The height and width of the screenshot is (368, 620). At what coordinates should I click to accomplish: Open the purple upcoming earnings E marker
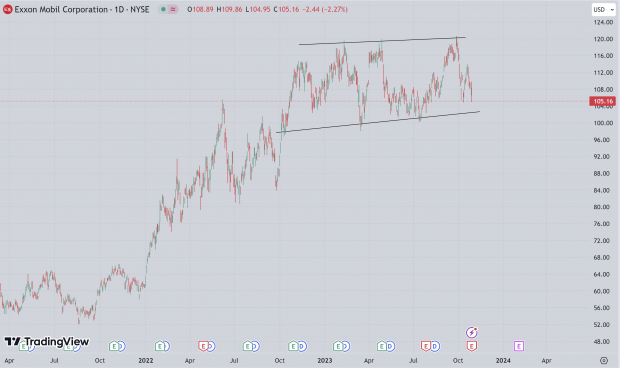[519, 347]
